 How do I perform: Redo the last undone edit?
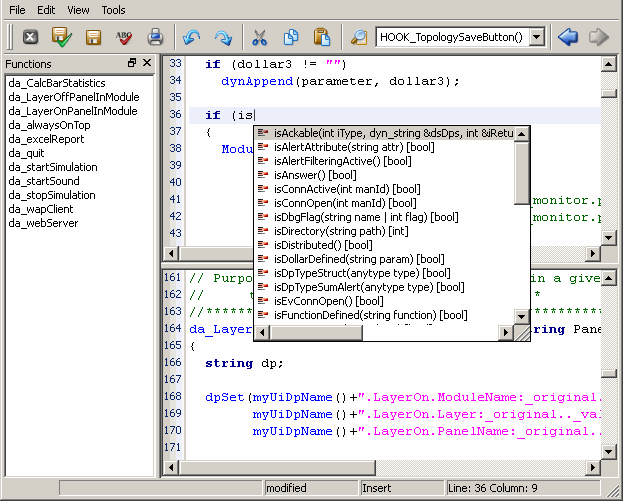tap(222, 37)
